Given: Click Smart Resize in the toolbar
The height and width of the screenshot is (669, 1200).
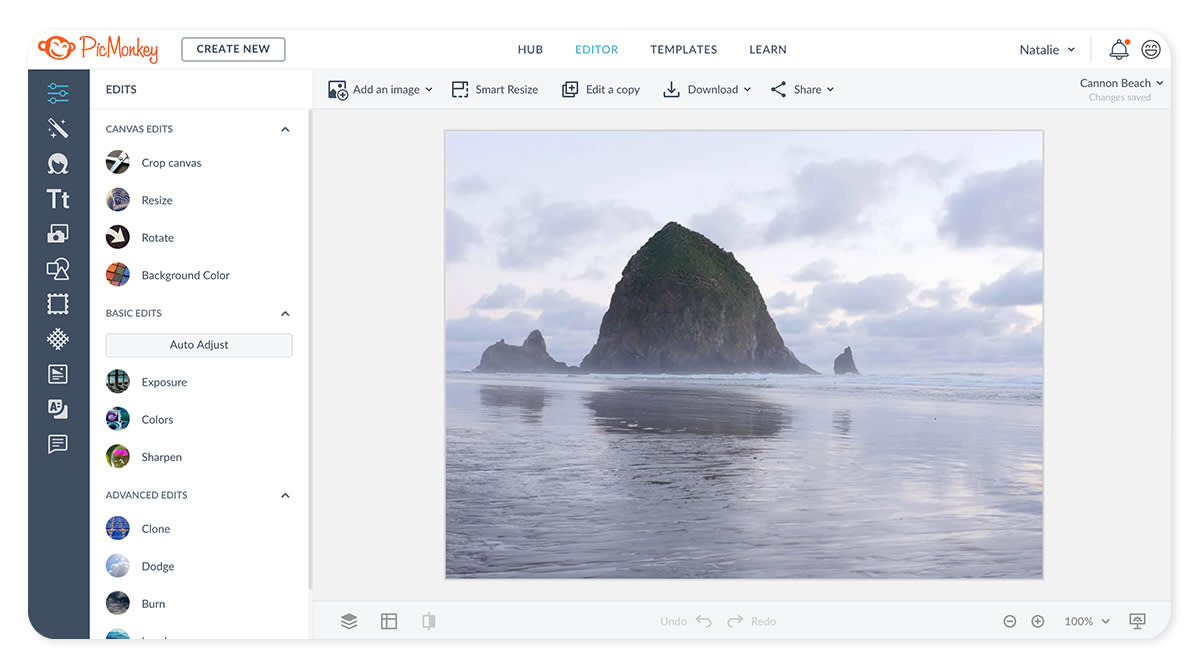Looking at the screenshot, I should 495,89.
